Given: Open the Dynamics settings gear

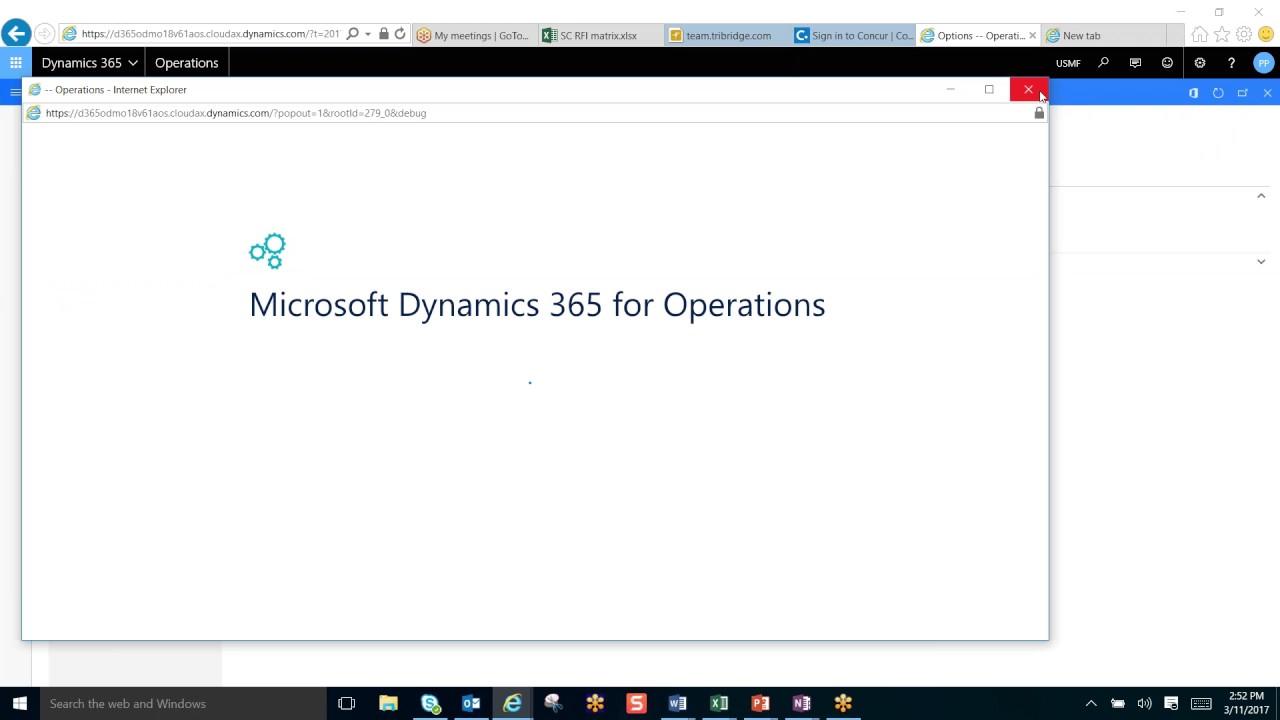Looking at the screenshot, I should pyautogui.click(x=1199, y=63).
